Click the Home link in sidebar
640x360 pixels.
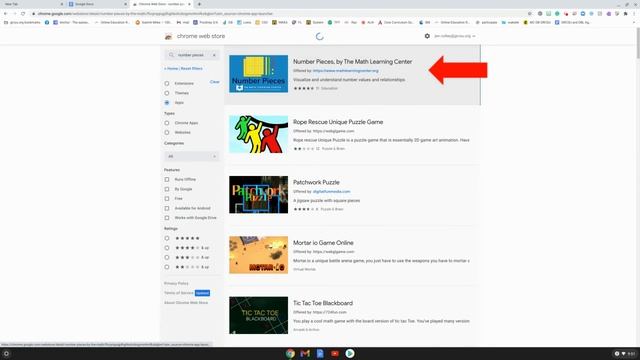(x=171, y=69)
